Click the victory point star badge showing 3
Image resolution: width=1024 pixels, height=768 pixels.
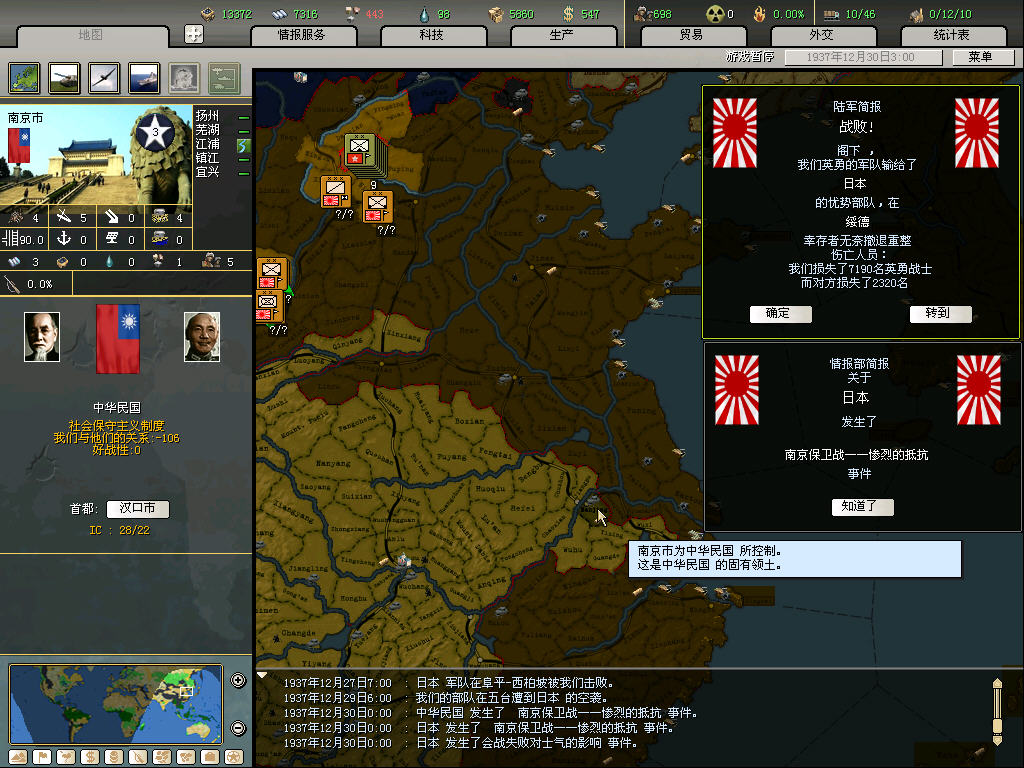click(x=155, y=133)
